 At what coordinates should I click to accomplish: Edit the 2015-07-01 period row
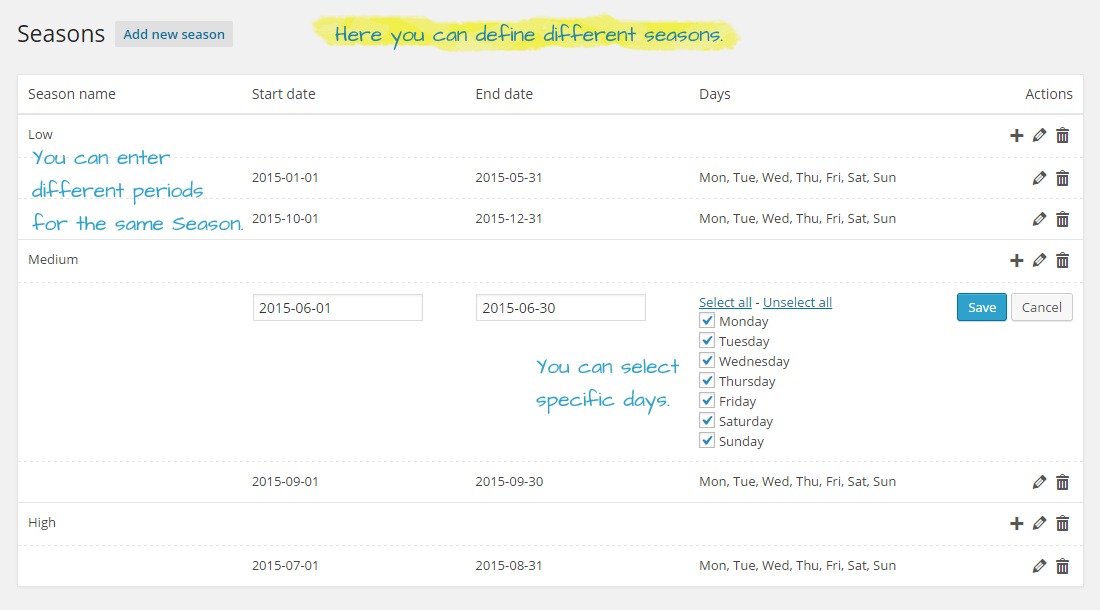(x=1039, y=566)
